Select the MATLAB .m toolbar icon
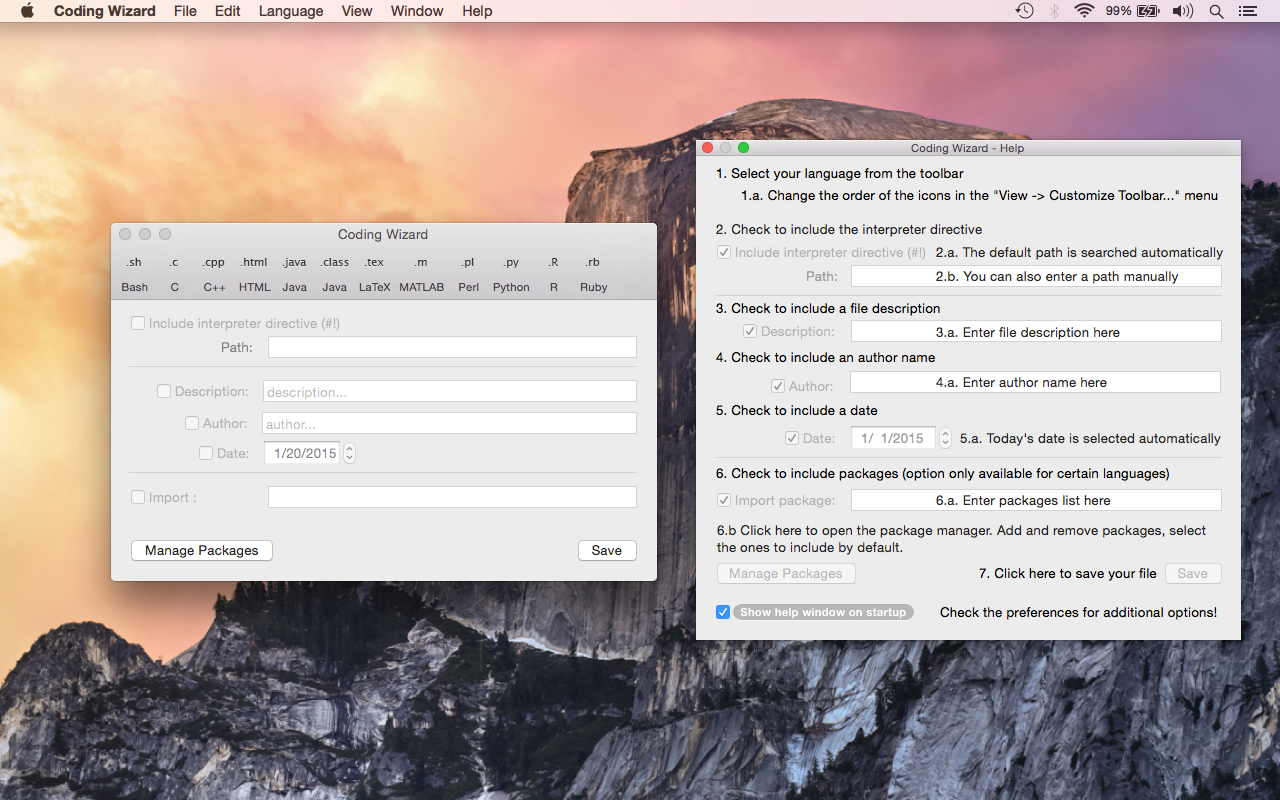 point(421,274)
